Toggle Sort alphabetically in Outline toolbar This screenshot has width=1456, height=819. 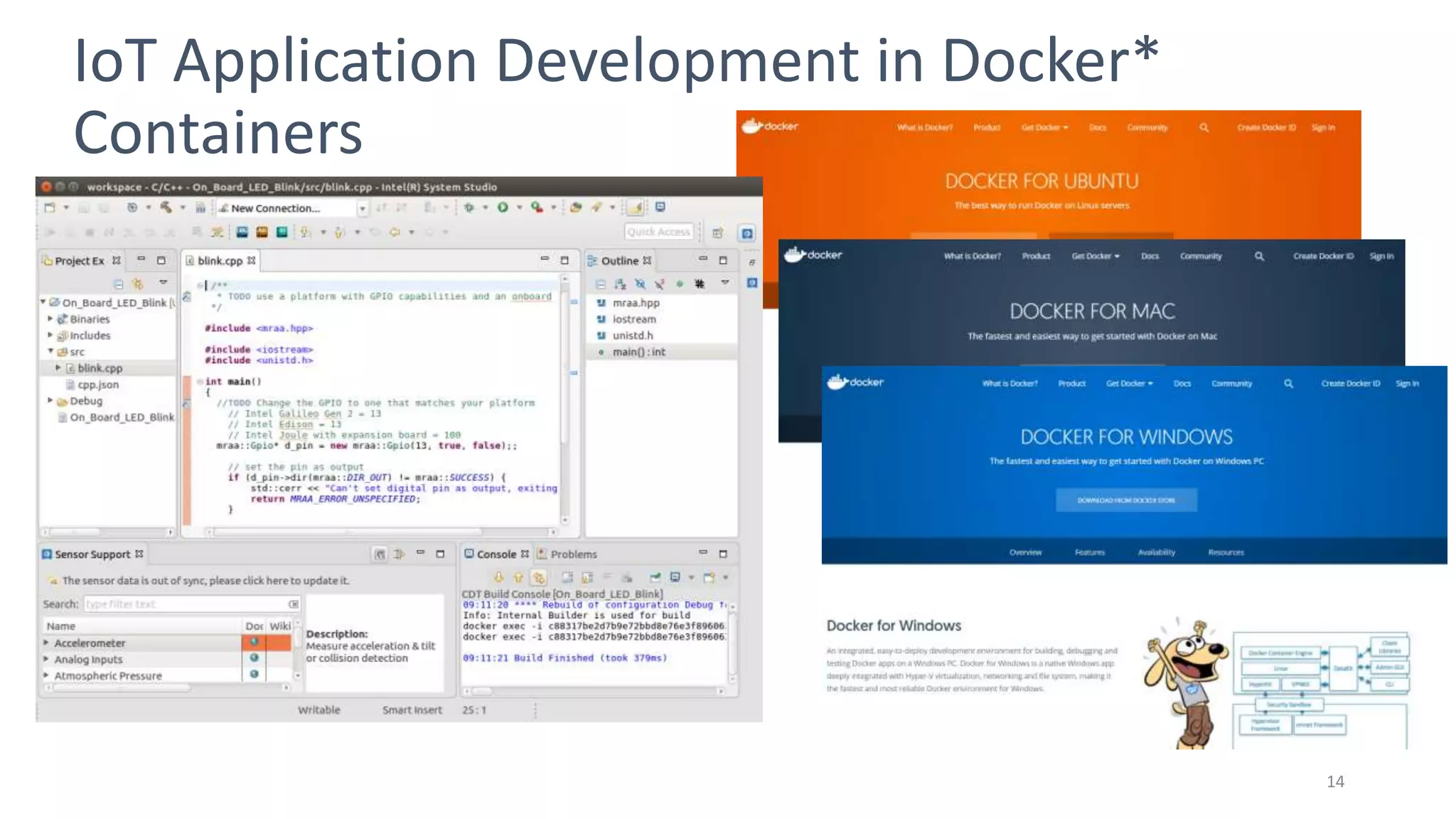621,284
